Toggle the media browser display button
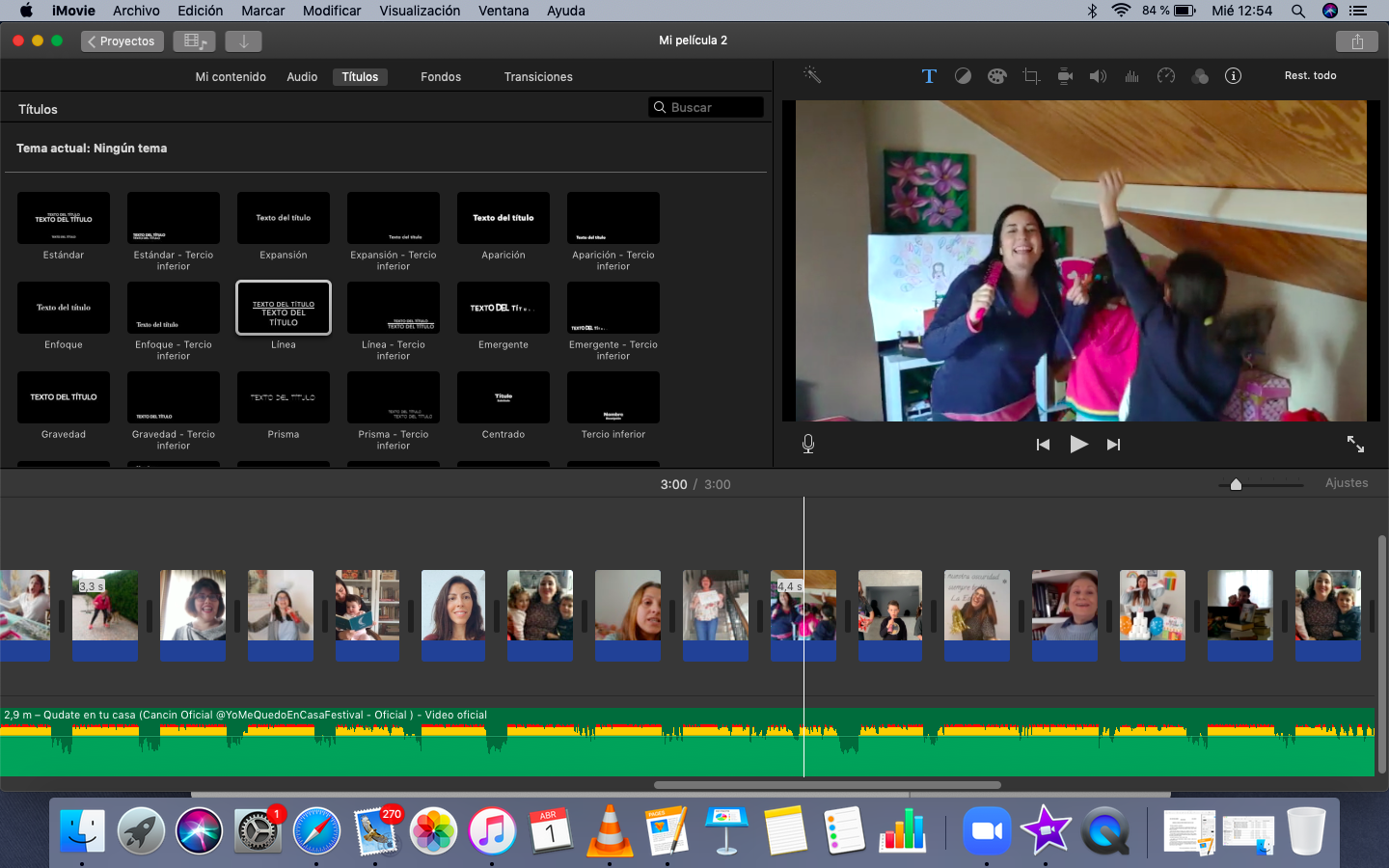 [195, 41]
